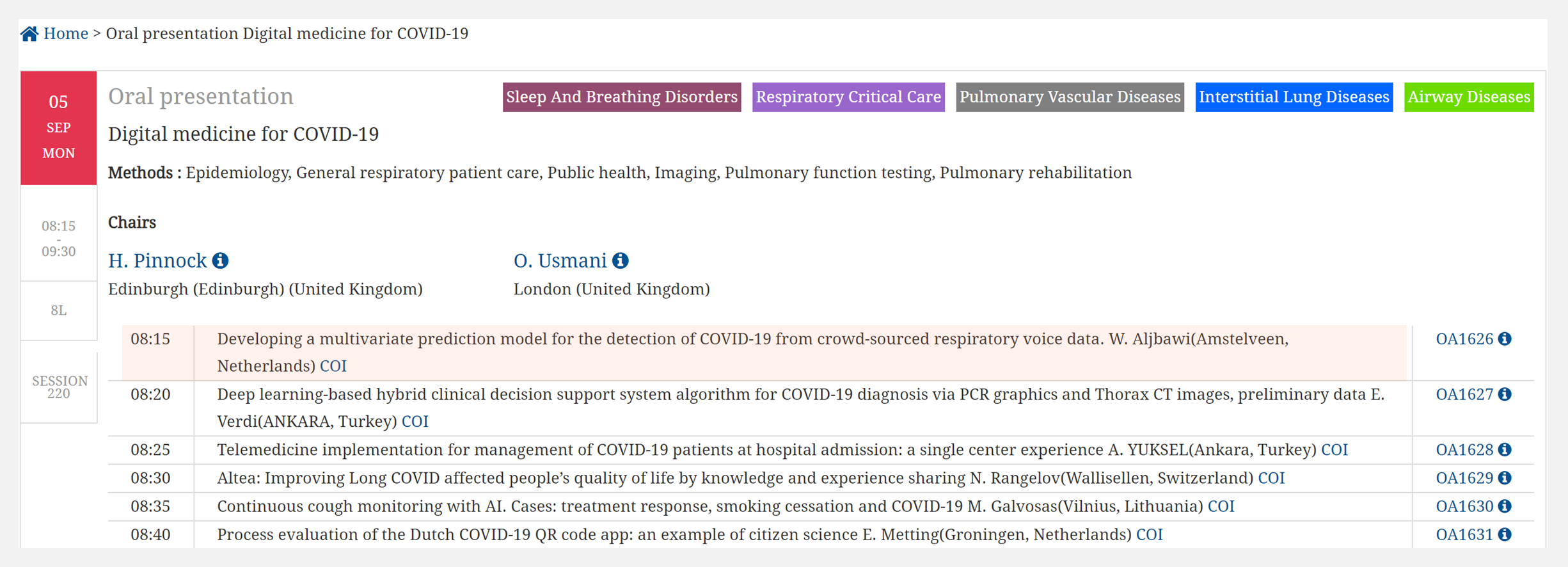Click info icon beside OA1629
The image size is (1568, 567).
click(x=1505, y=478)
